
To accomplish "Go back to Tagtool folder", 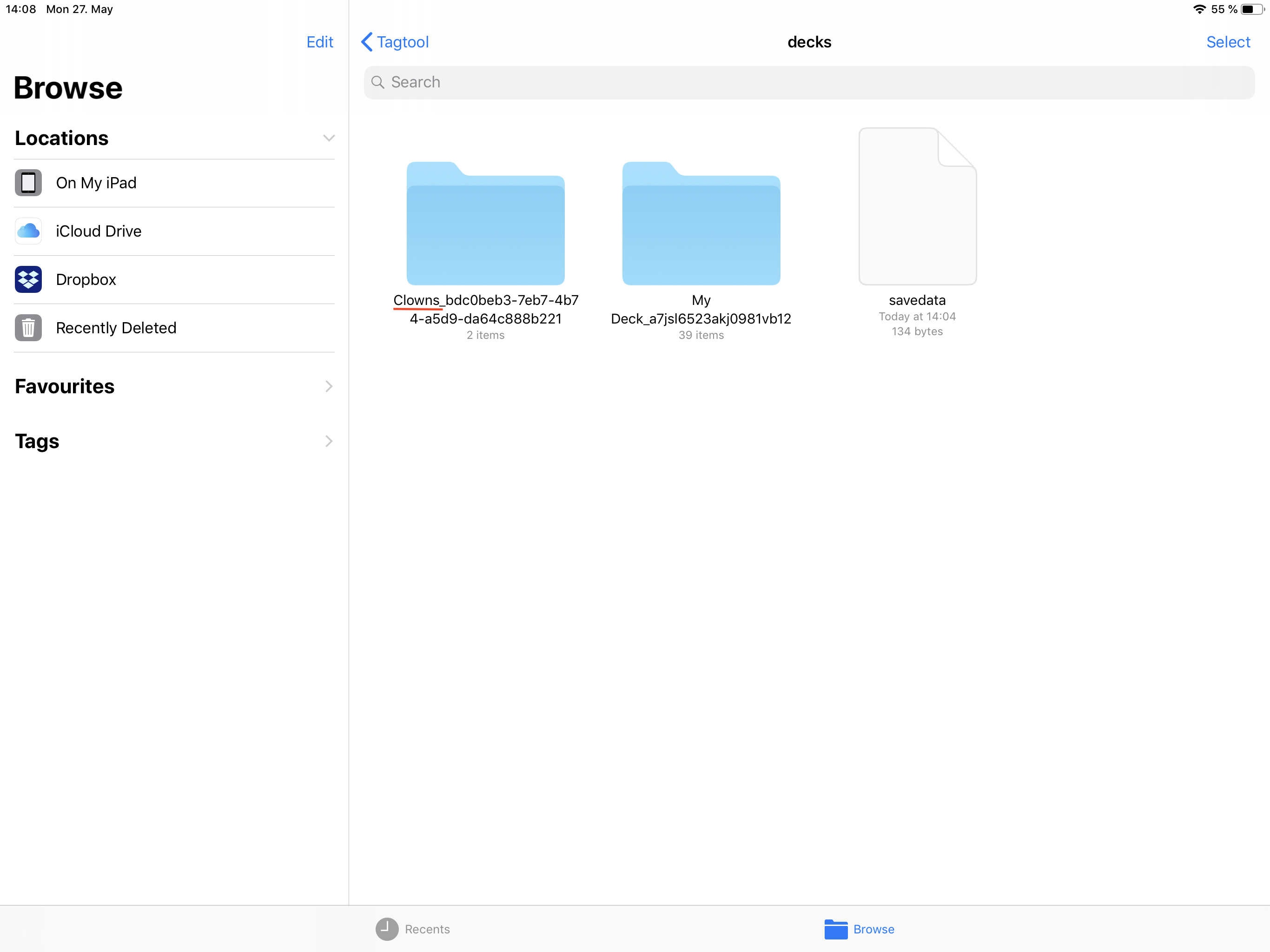I will click(x=395, y=42).
